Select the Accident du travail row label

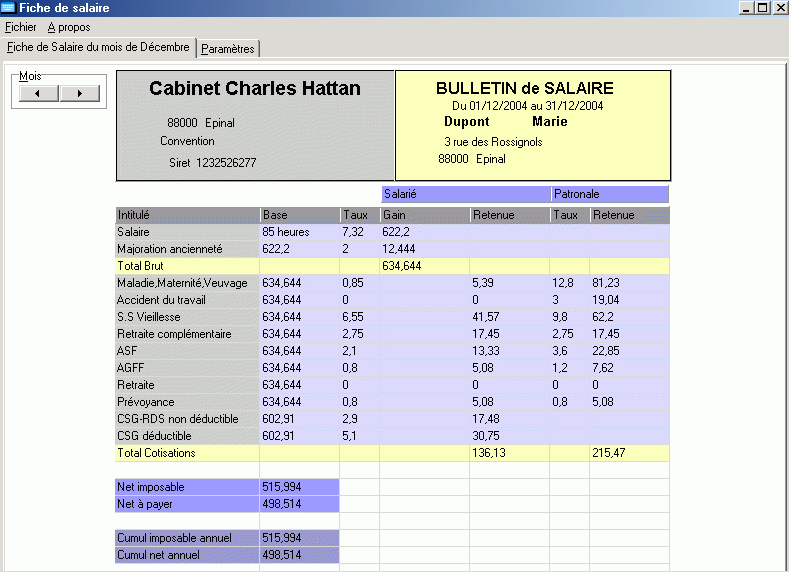tap(187, 300)
